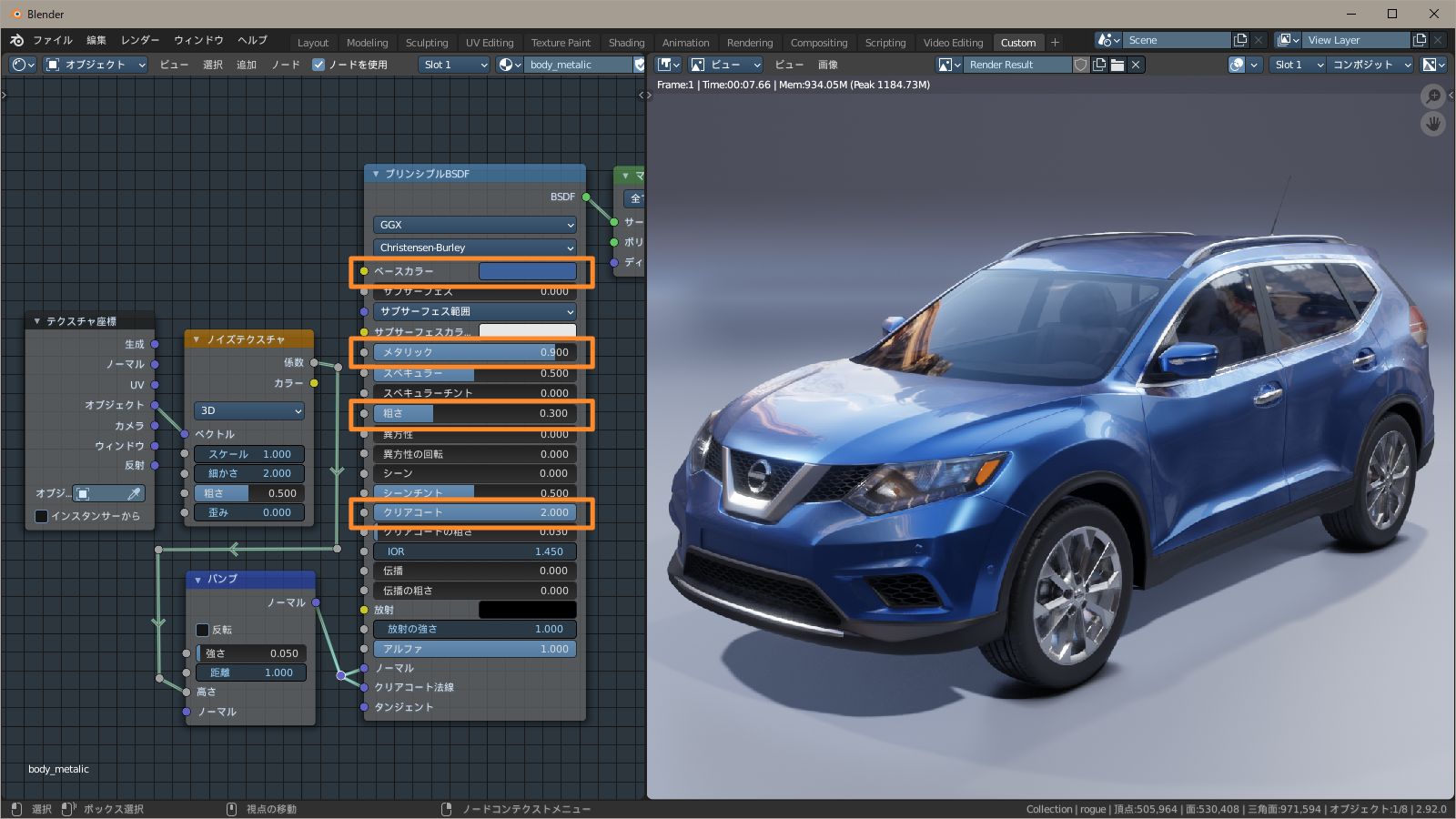This screenshot has width=1456, height=819.
Task: Add a new workspace tab with plus icon
Action: pyautogui.click(x=1055, y=42)
